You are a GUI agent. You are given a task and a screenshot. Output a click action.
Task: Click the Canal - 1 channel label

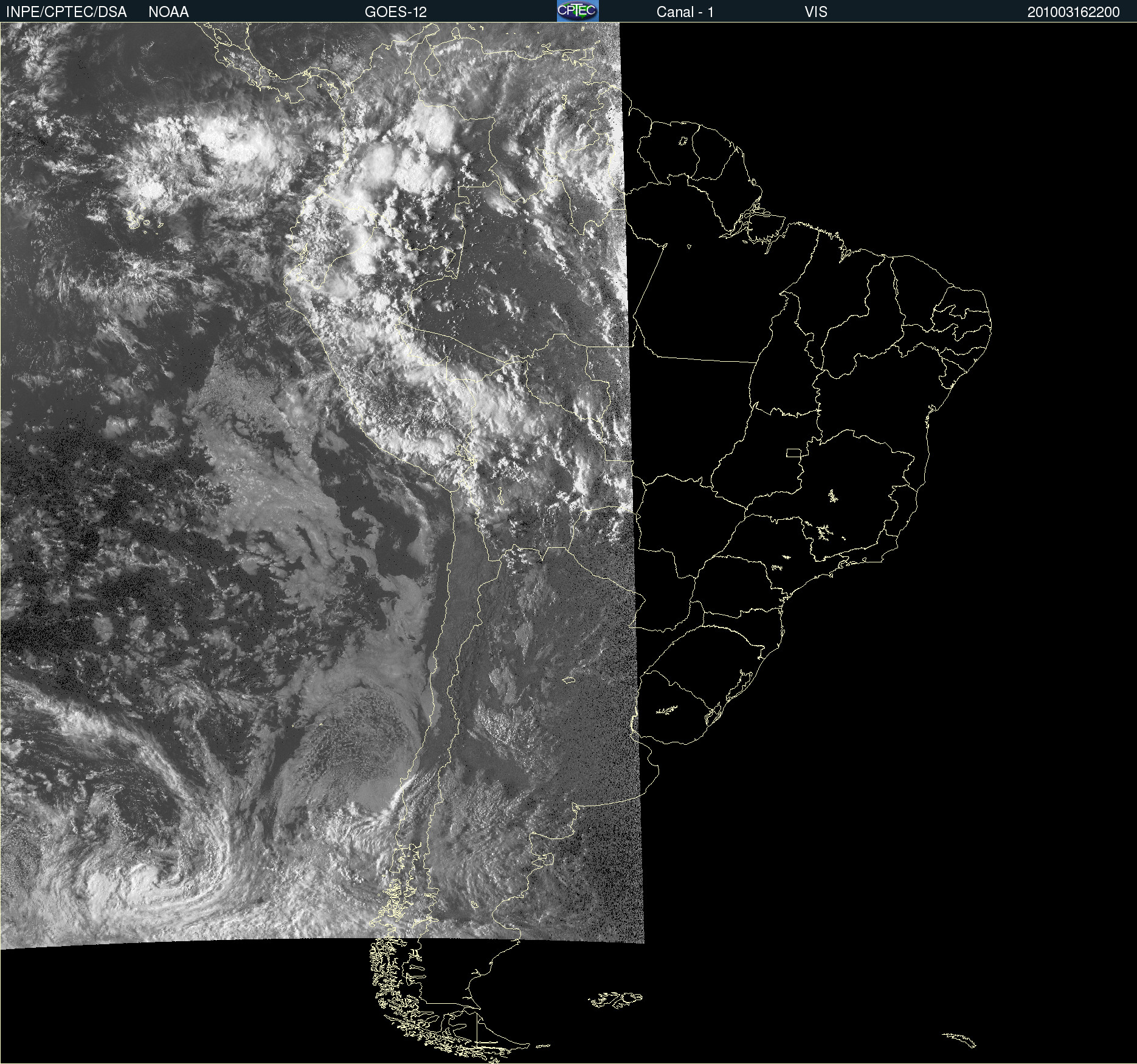pos(685,12)
